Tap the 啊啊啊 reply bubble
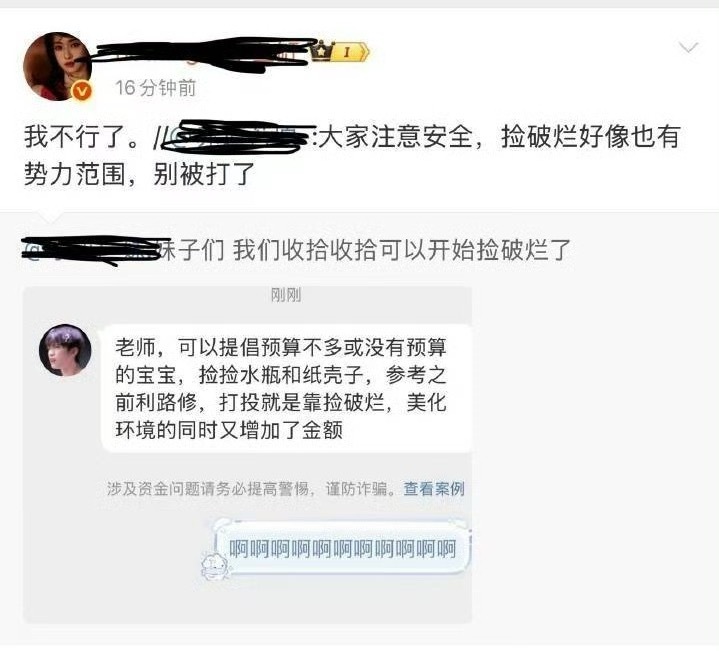This screenshot has height=651, width=719. [343, 549]
